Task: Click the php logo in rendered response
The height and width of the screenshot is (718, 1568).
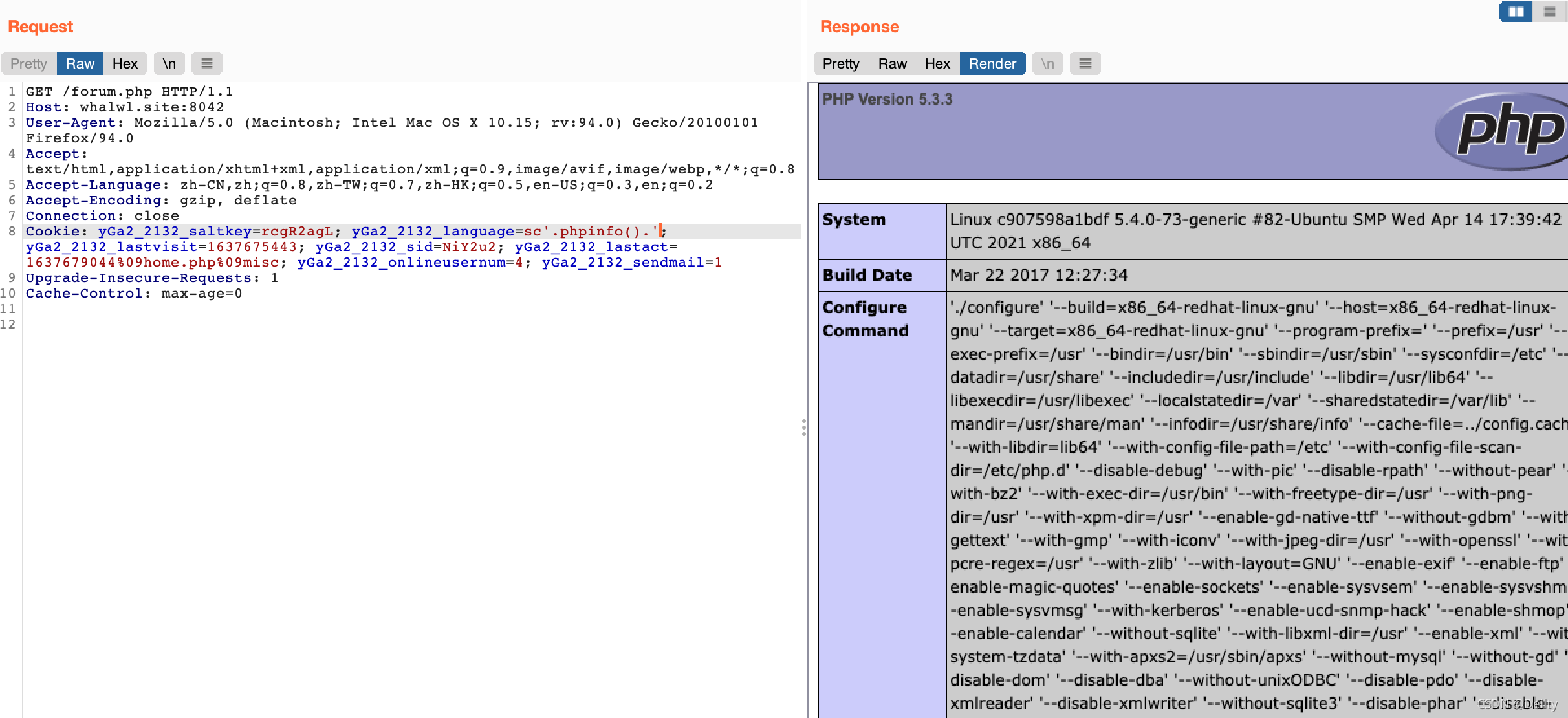Action: (x=1502, y=131)
